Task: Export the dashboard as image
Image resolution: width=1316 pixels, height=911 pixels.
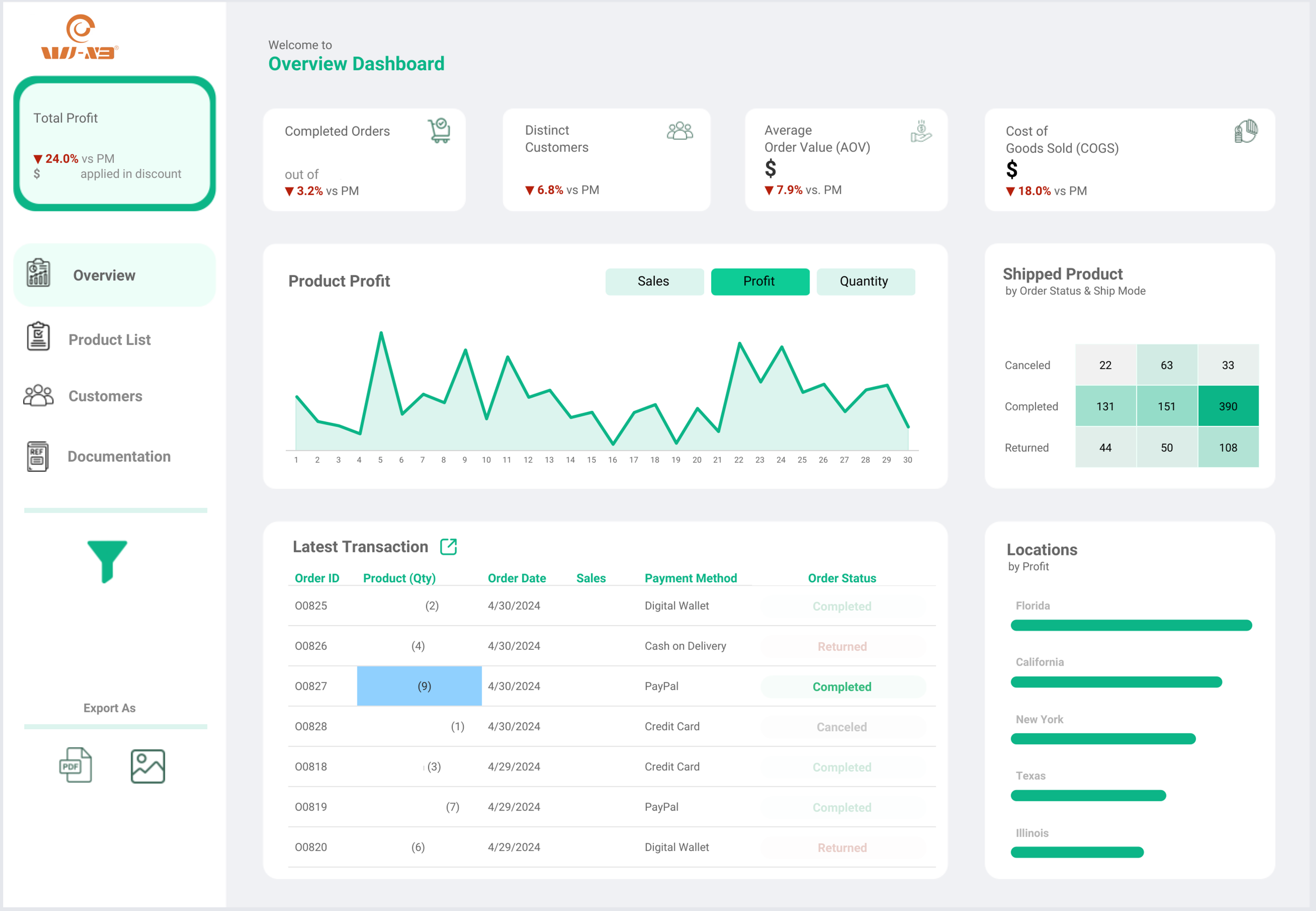Action: (148, 766)
